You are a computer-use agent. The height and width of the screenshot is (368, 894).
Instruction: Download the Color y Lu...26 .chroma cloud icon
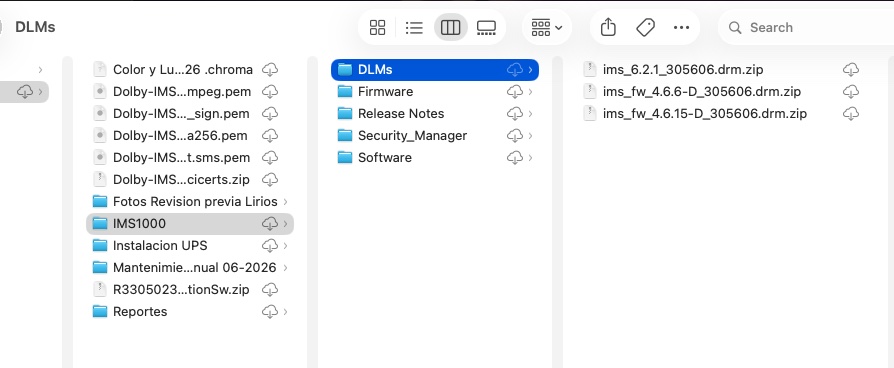270,70
